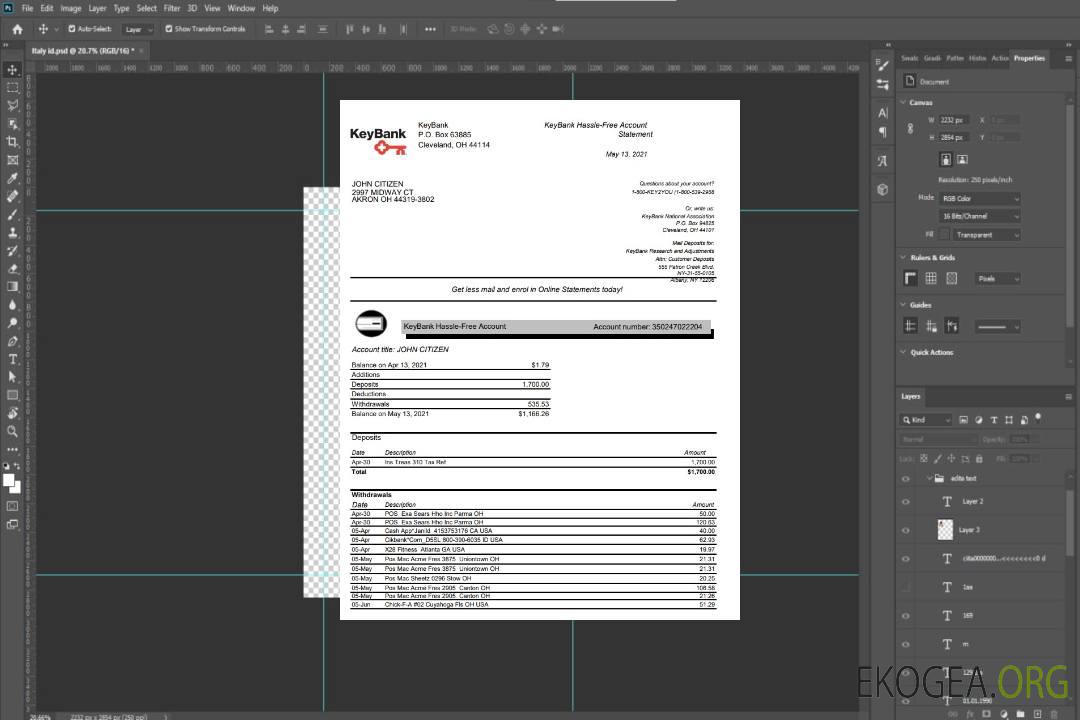Click the foreground/background color swatches
This screenshot has width=1080, height=720.
point(12,484)
